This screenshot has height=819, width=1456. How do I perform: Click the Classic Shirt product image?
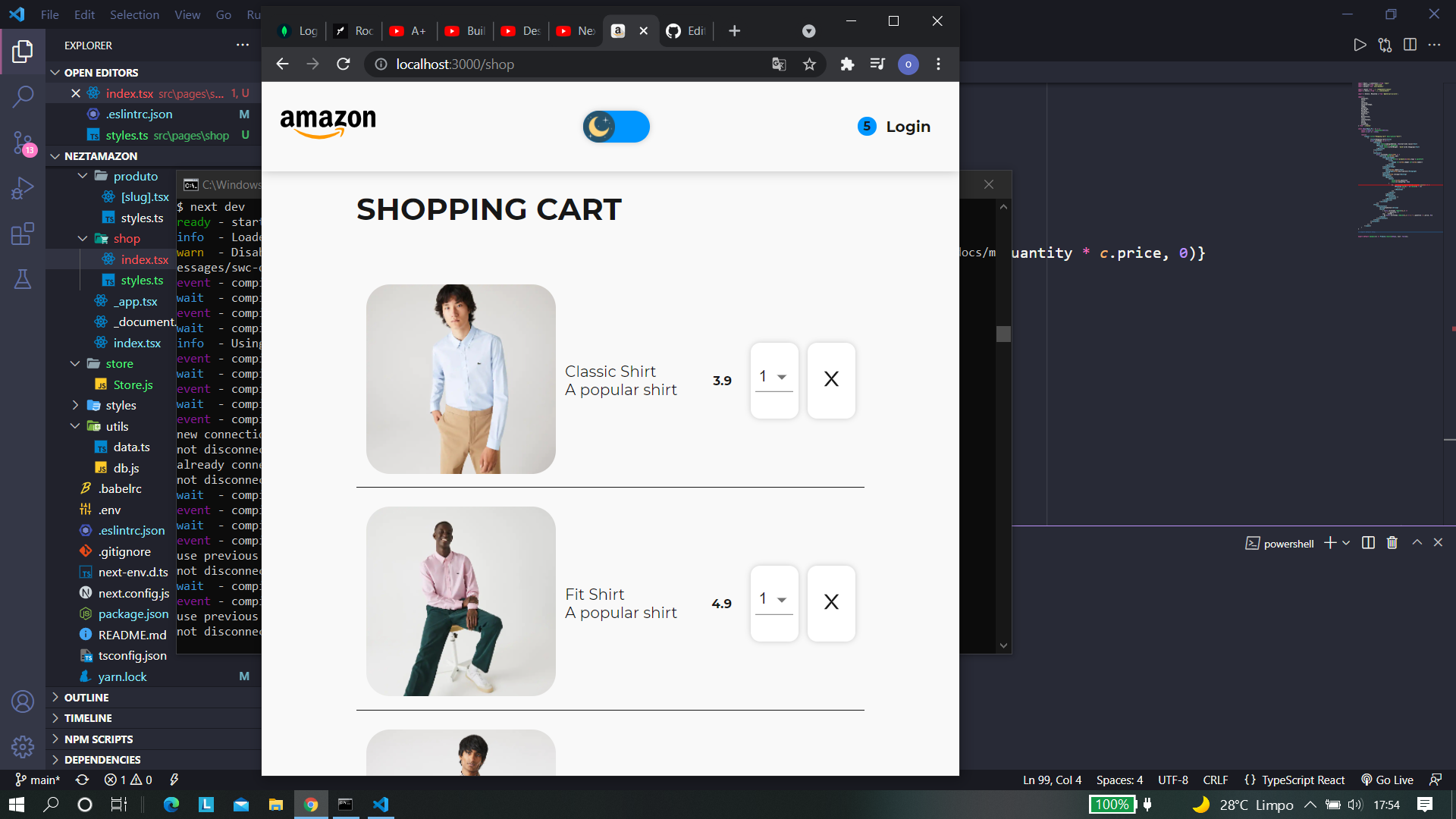tap(461, 379)
